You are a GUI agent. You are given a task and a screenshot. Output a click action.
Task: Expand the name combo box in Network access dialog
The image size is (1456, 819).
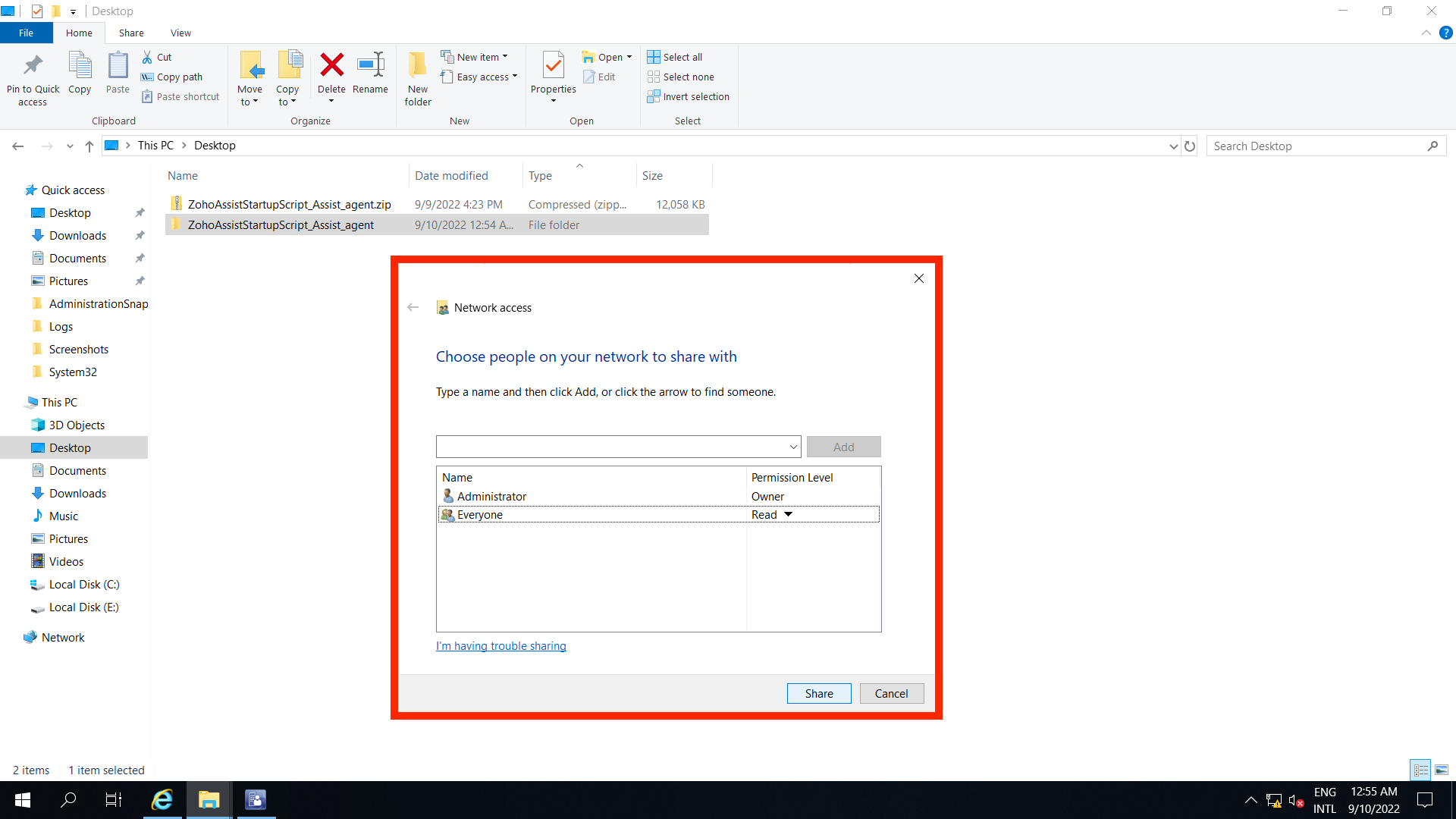click(792, 447)
